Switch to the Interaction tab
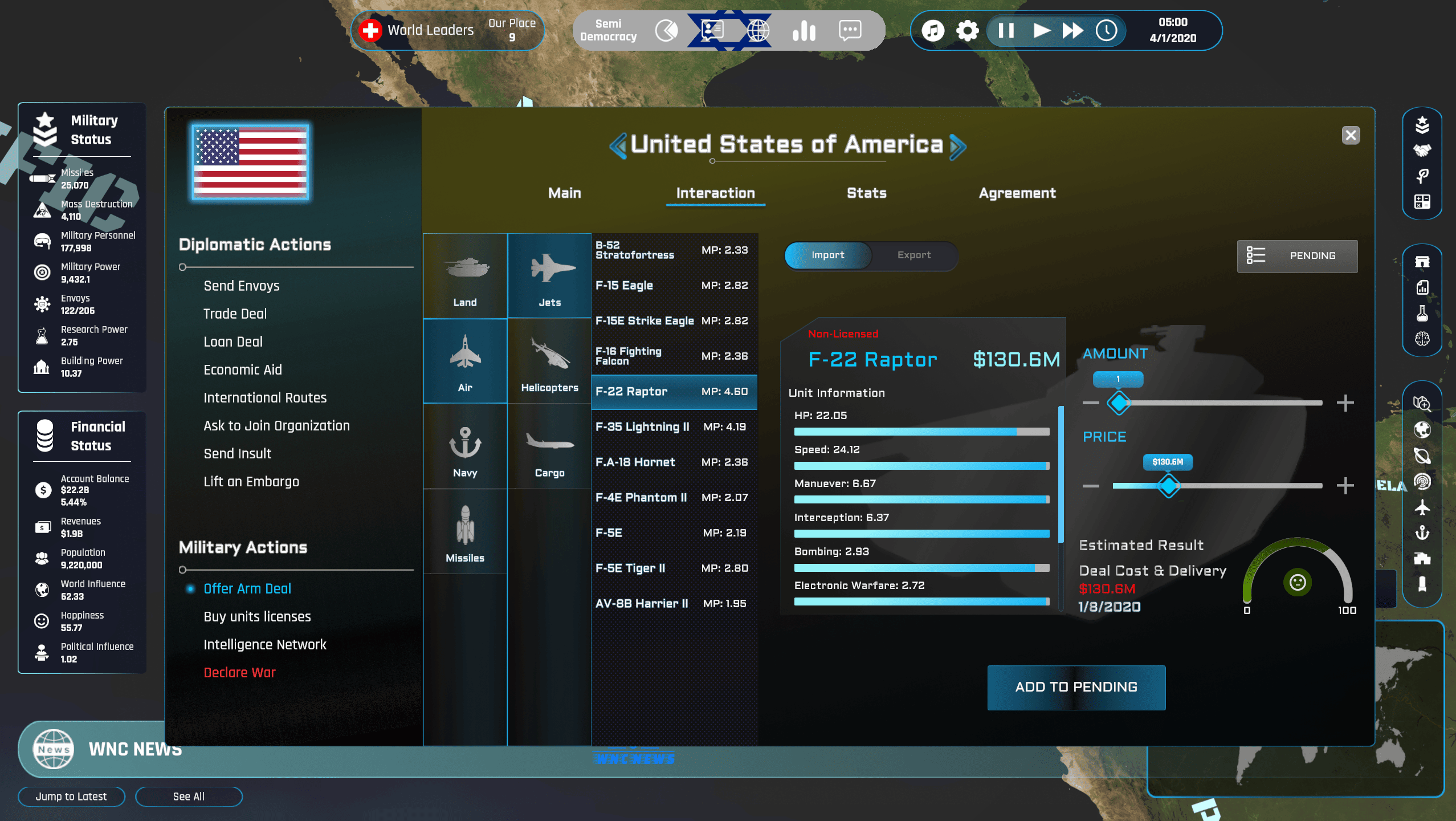Screen dimensions: 1456x821 pos(715,193)
